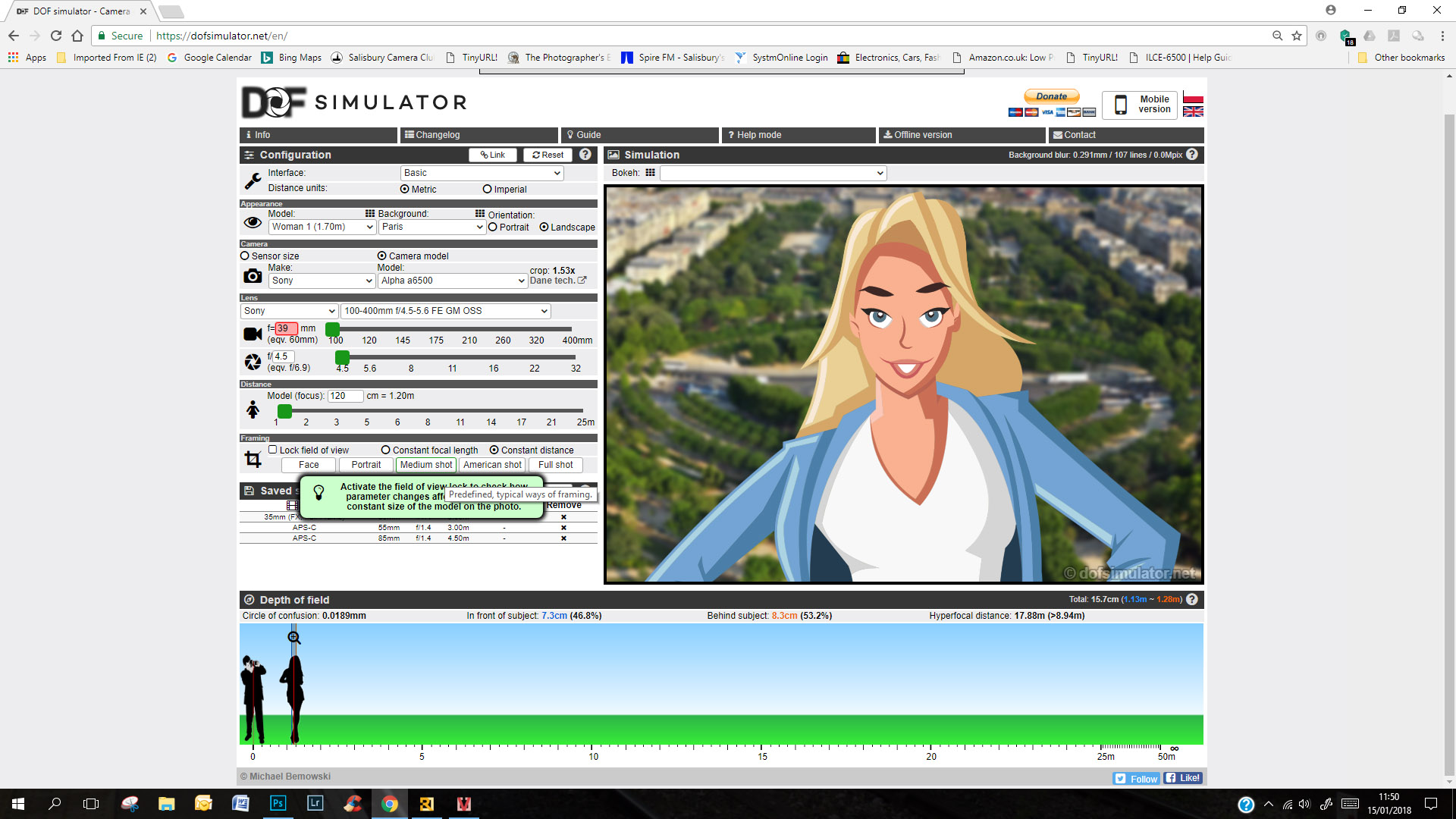
Task: Open Windows taskbar search
Action: tap(55, 804)
